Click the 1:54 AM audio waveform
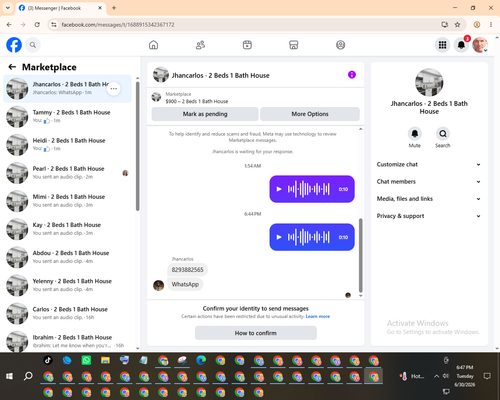Image resolution: width=500 pixels, height=400 pixels. click(309, 189)
